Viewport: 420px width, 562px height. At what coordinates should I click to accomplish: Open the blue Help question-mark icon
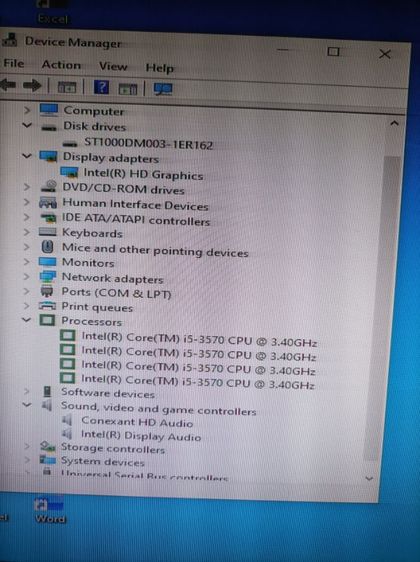pyautogui.click(x=101, y=87)
